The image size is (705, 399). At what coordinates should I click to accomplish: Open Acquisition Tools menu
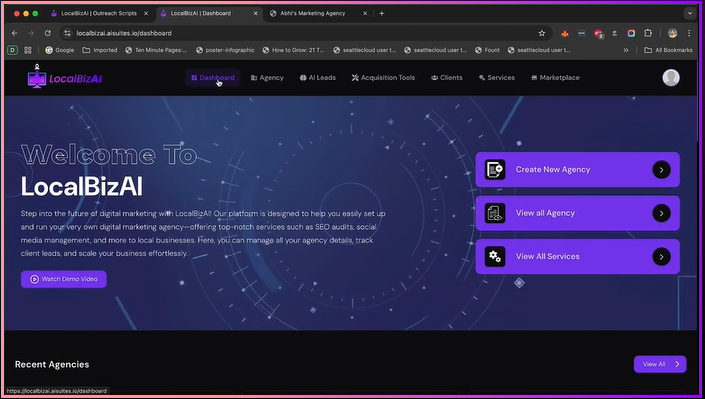pyautogui.click(x=383, y=78)
